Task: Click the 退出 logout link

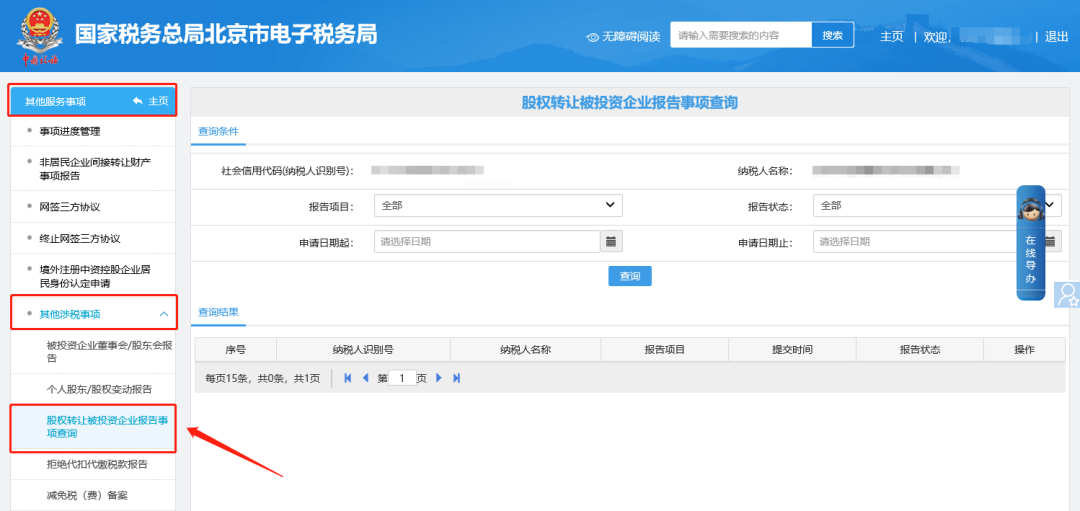Action: tap(1056, 36)
